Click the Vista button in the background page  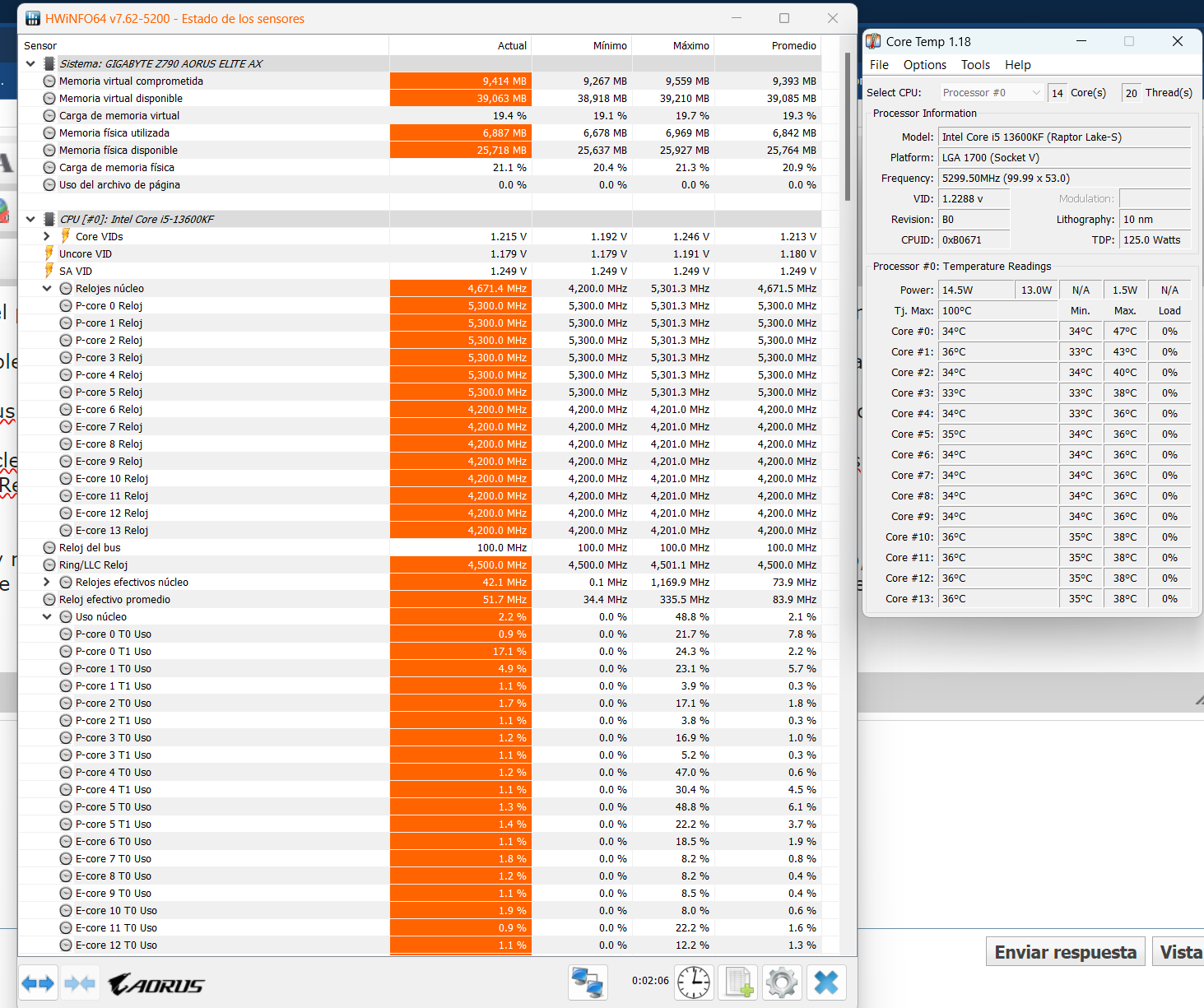(x=1178, y=952)
